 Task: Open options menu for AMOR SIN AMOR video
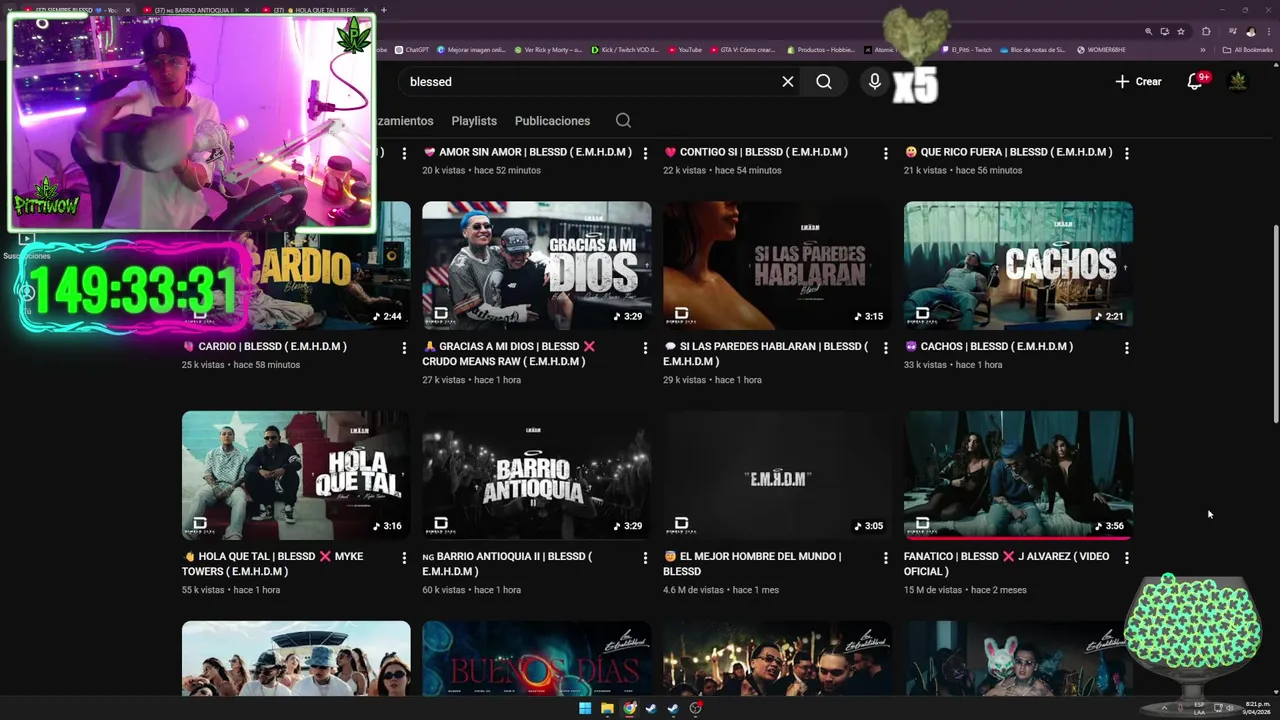tap(645, 153)
